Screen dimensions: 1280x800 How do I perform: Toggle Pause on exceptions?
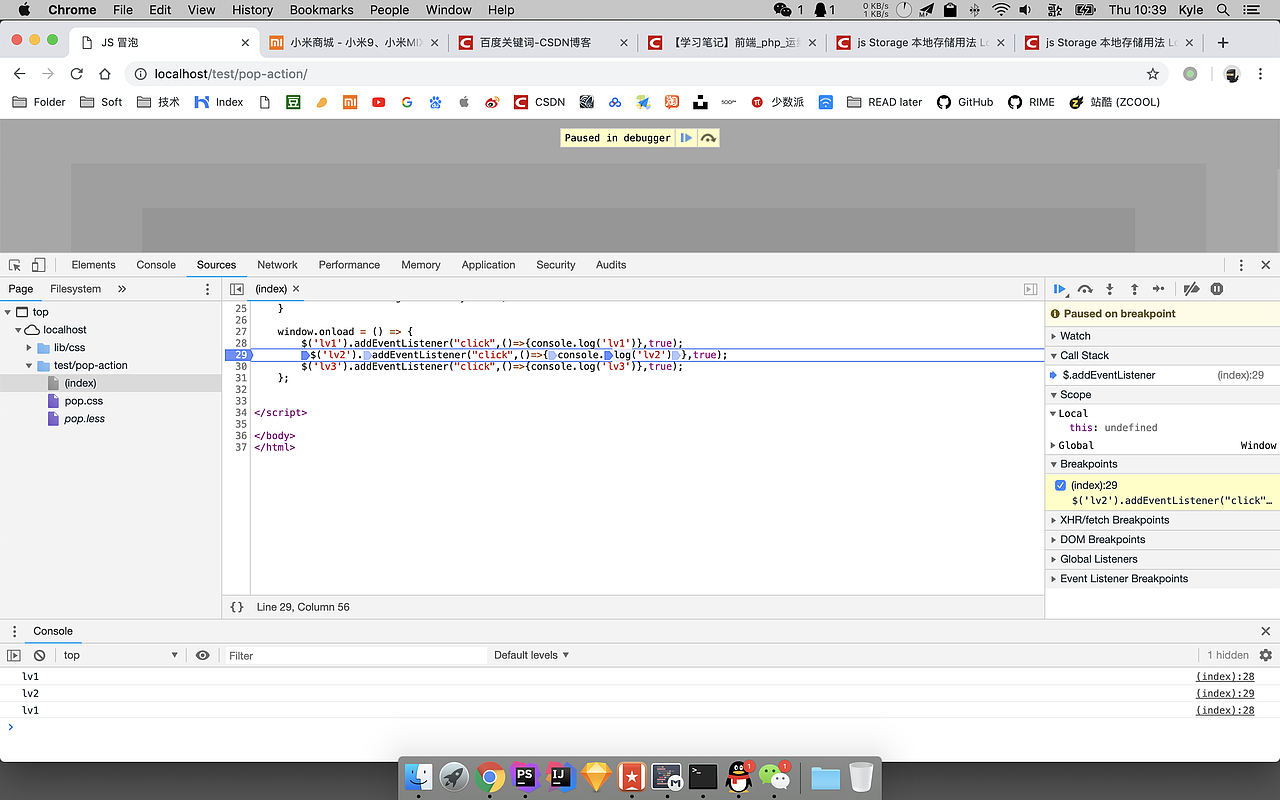coord(1217,289)
